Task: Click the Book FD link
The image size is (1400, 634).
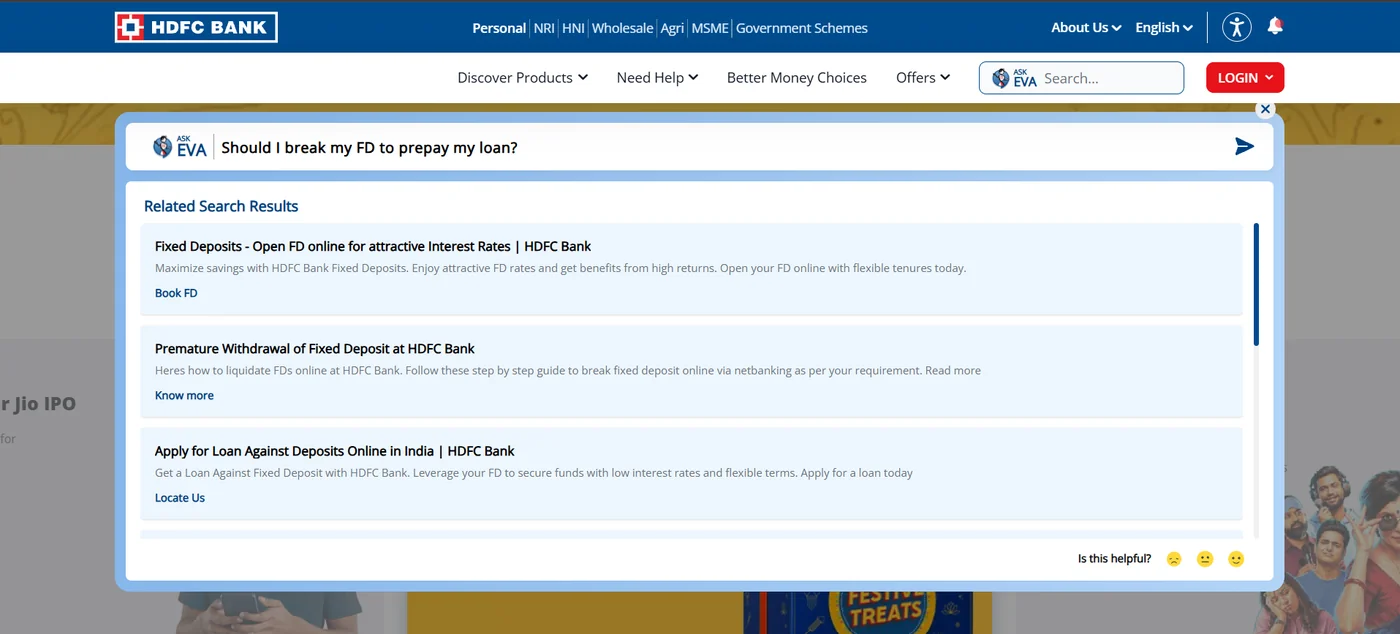Action: coord(176,293)
